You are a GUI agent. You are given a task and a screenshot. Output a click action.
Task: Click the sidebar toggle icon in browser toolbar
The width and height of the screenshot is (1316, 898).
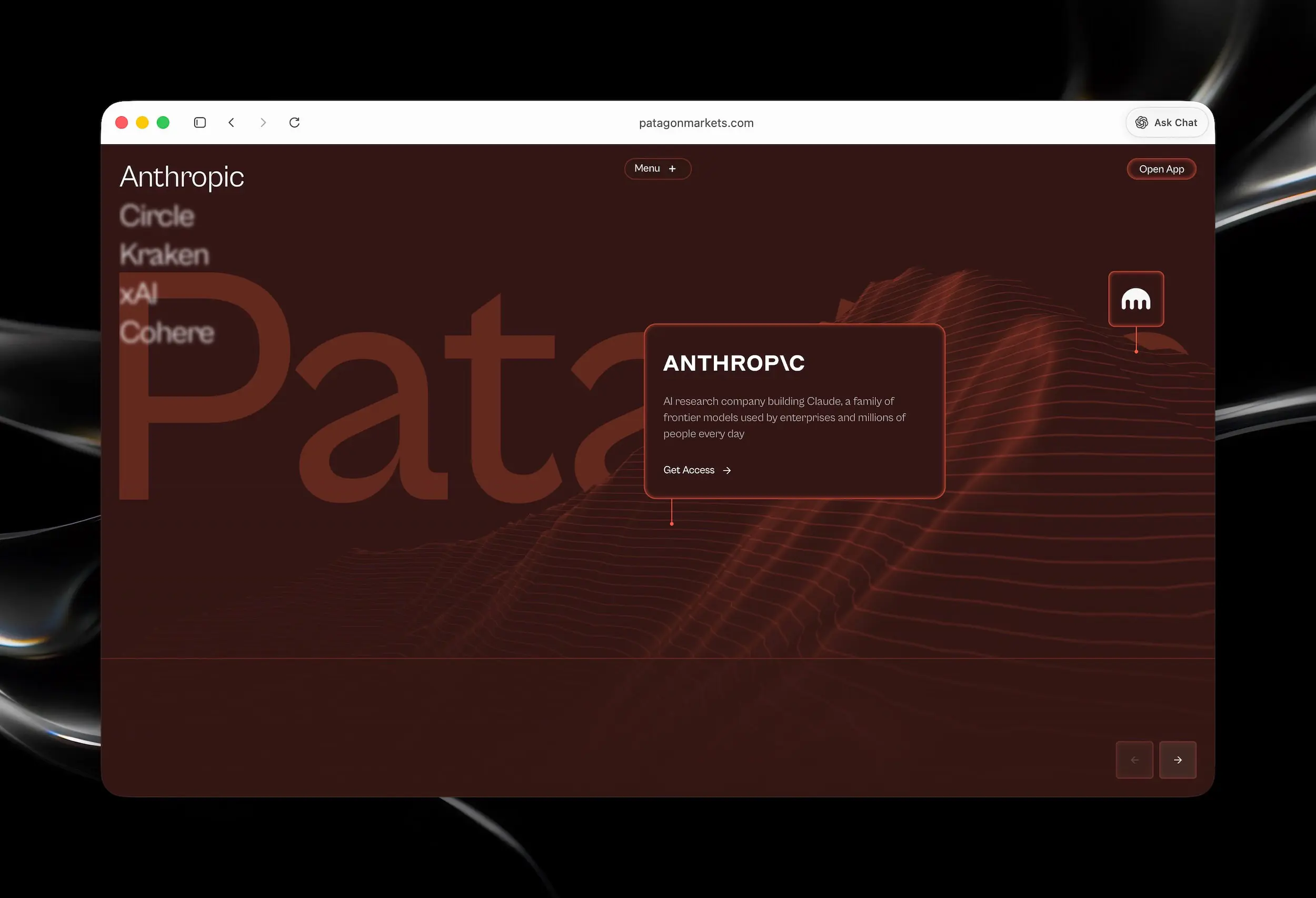coord(200,122)
